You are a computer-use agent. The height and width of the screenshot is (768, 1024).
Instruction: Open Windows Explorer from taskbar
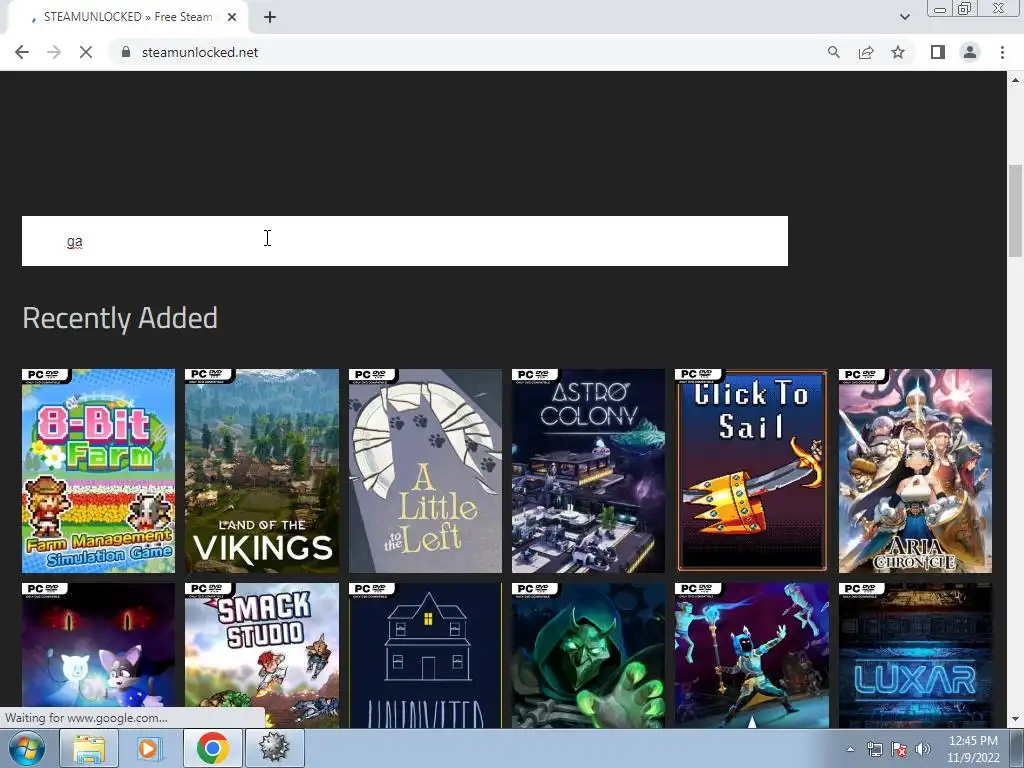click(89, 748)
